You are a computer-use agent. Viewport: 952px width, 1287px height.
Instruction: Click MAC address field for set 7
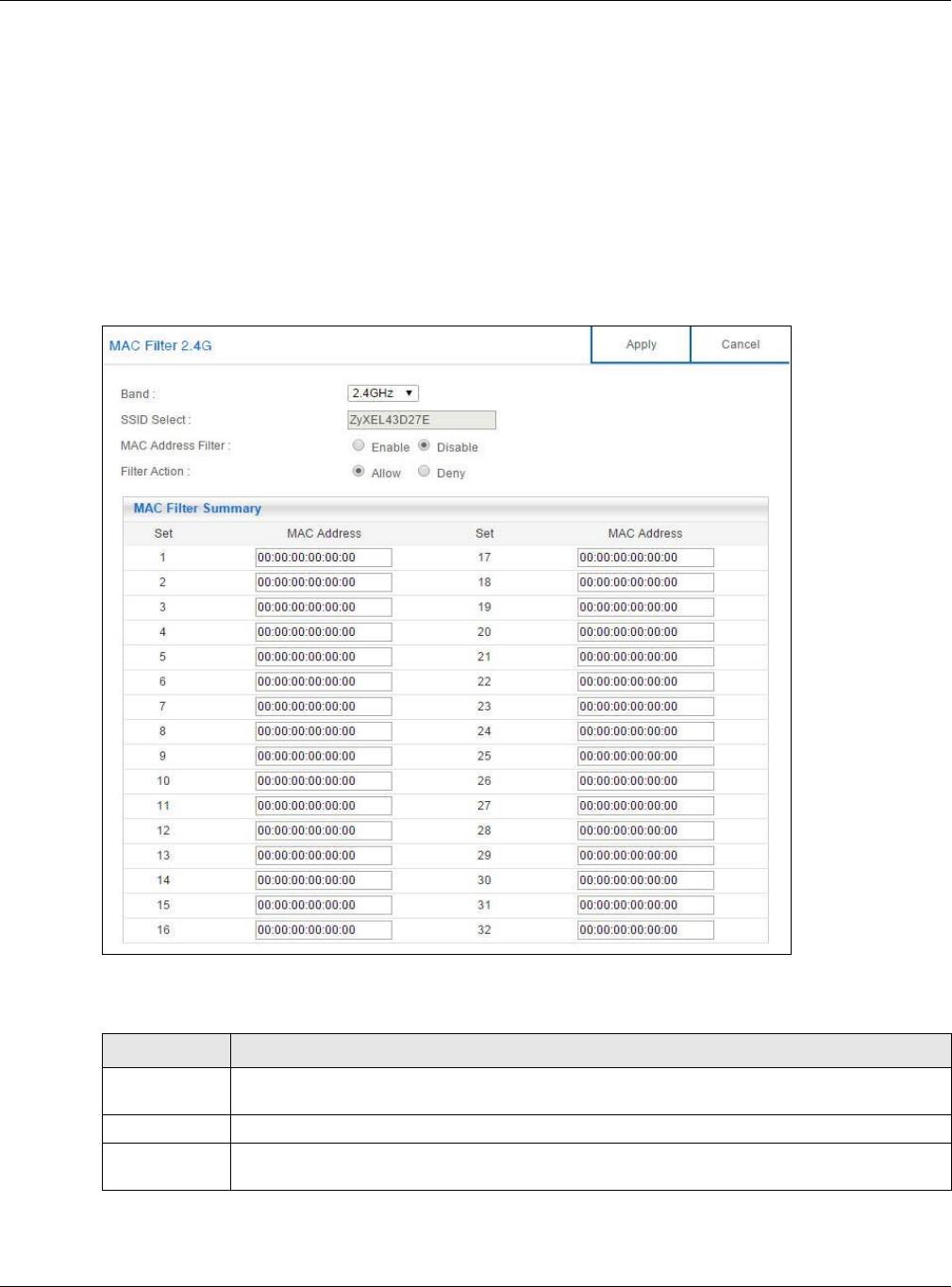pos(324,706)
